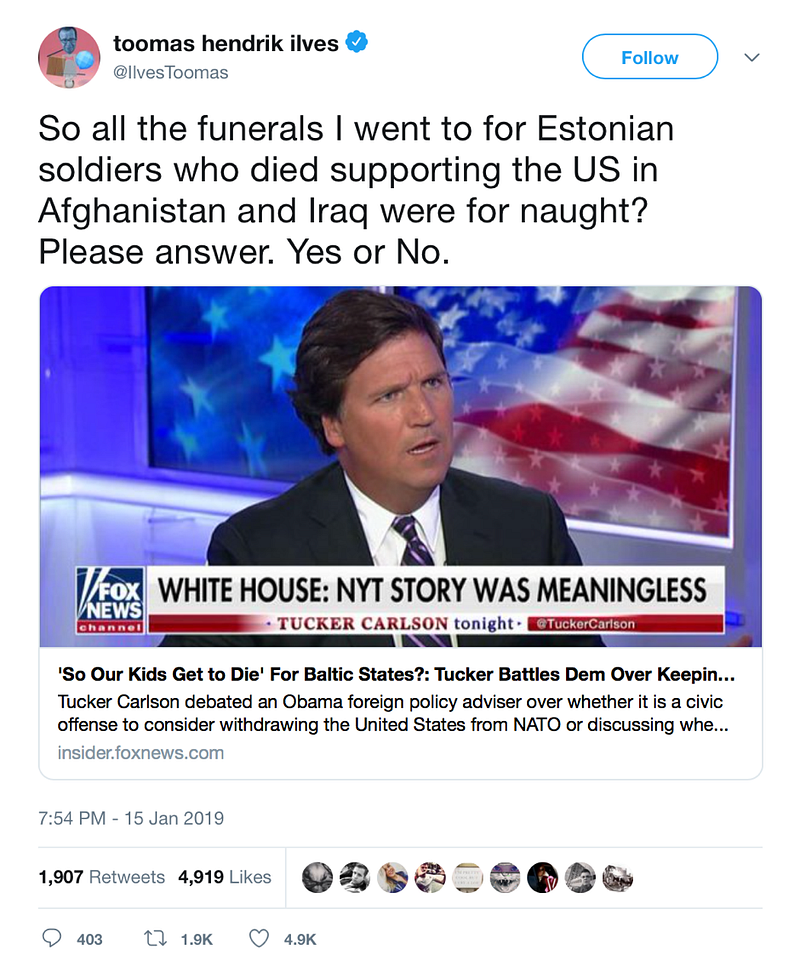Click the last liker avatar in the row

point(617,876)
